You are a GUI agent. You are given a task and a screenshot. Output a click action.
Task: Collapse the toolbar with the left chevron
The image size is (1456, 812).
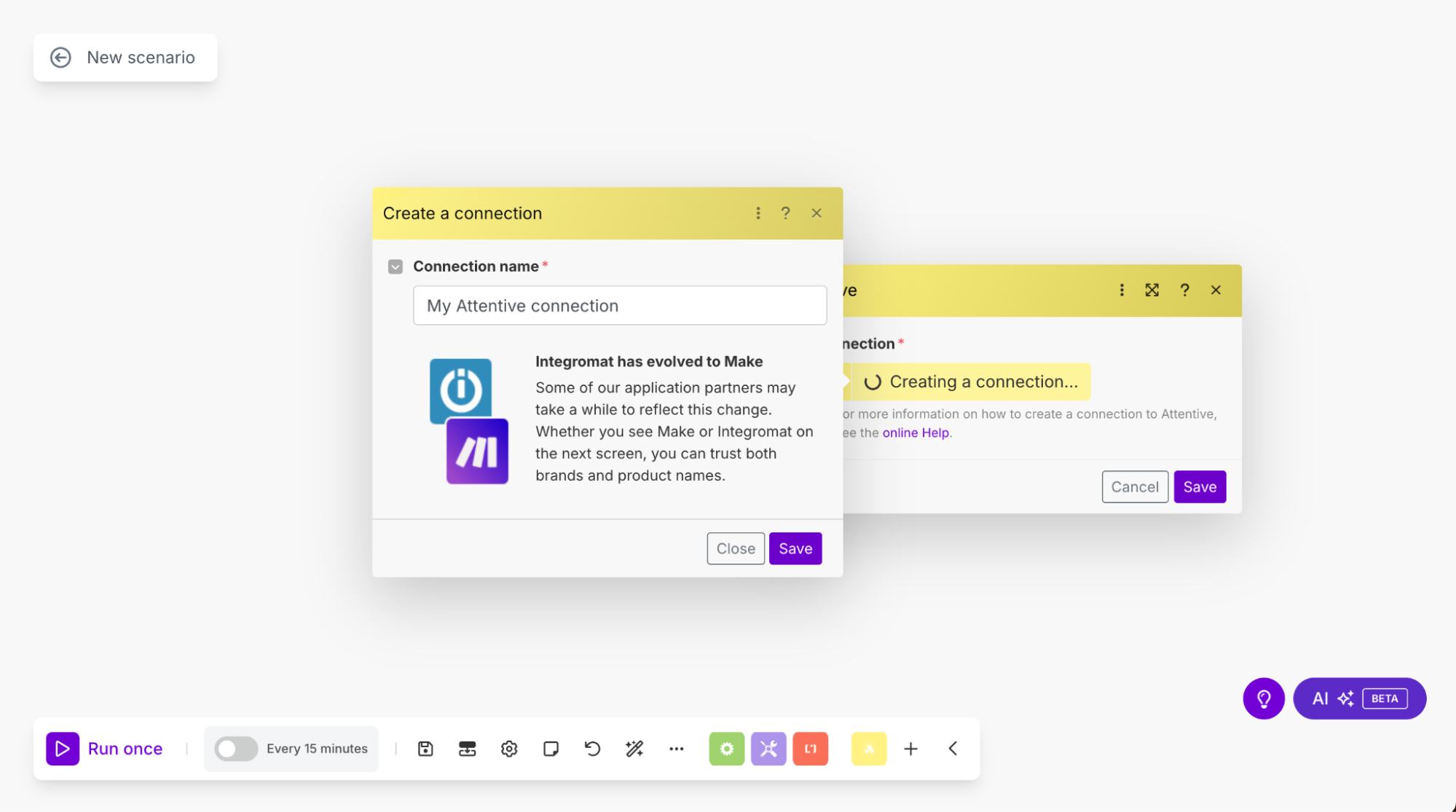coord(953,749)
